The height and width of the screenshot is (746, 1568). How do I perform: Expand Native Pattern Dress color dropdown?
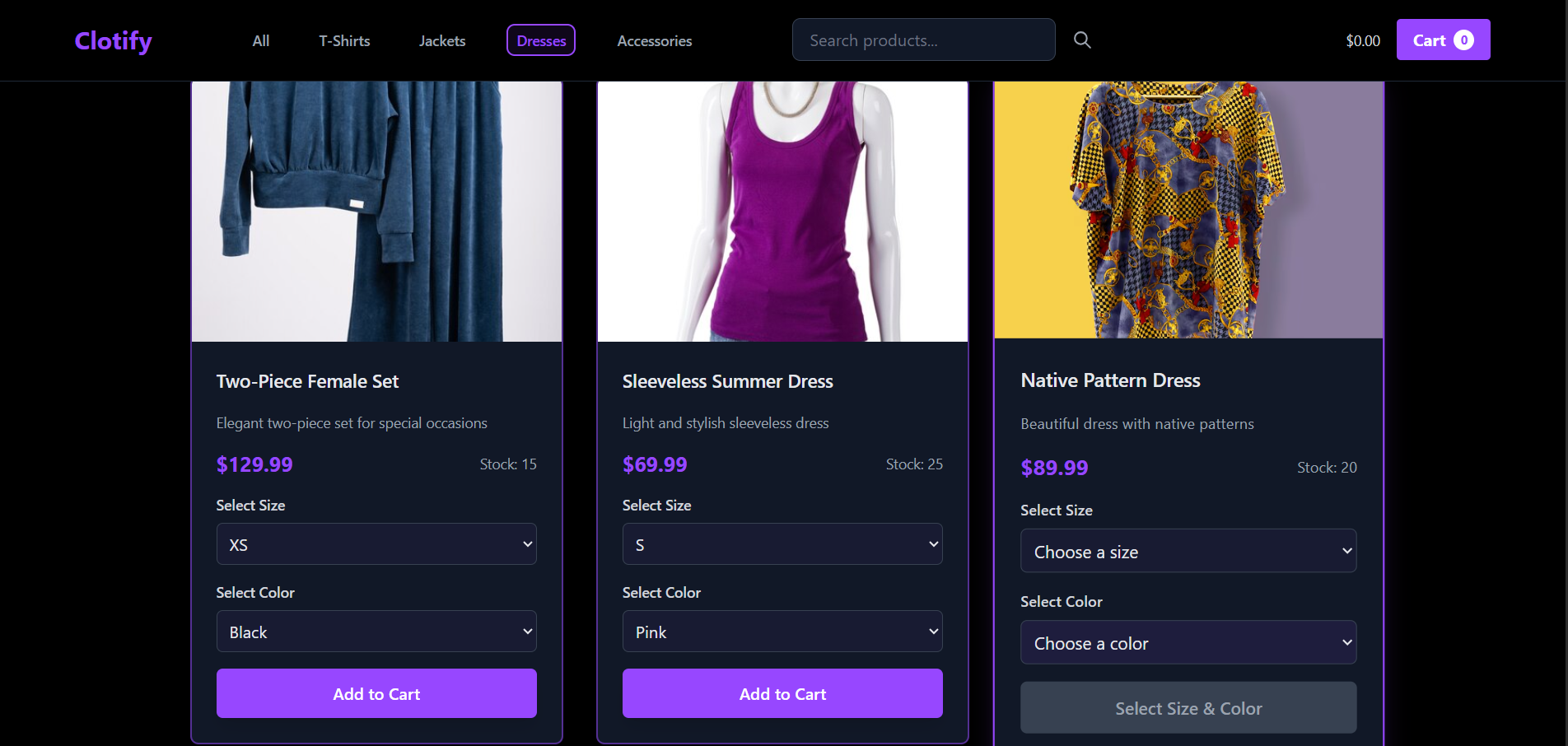coord(1188,642)
